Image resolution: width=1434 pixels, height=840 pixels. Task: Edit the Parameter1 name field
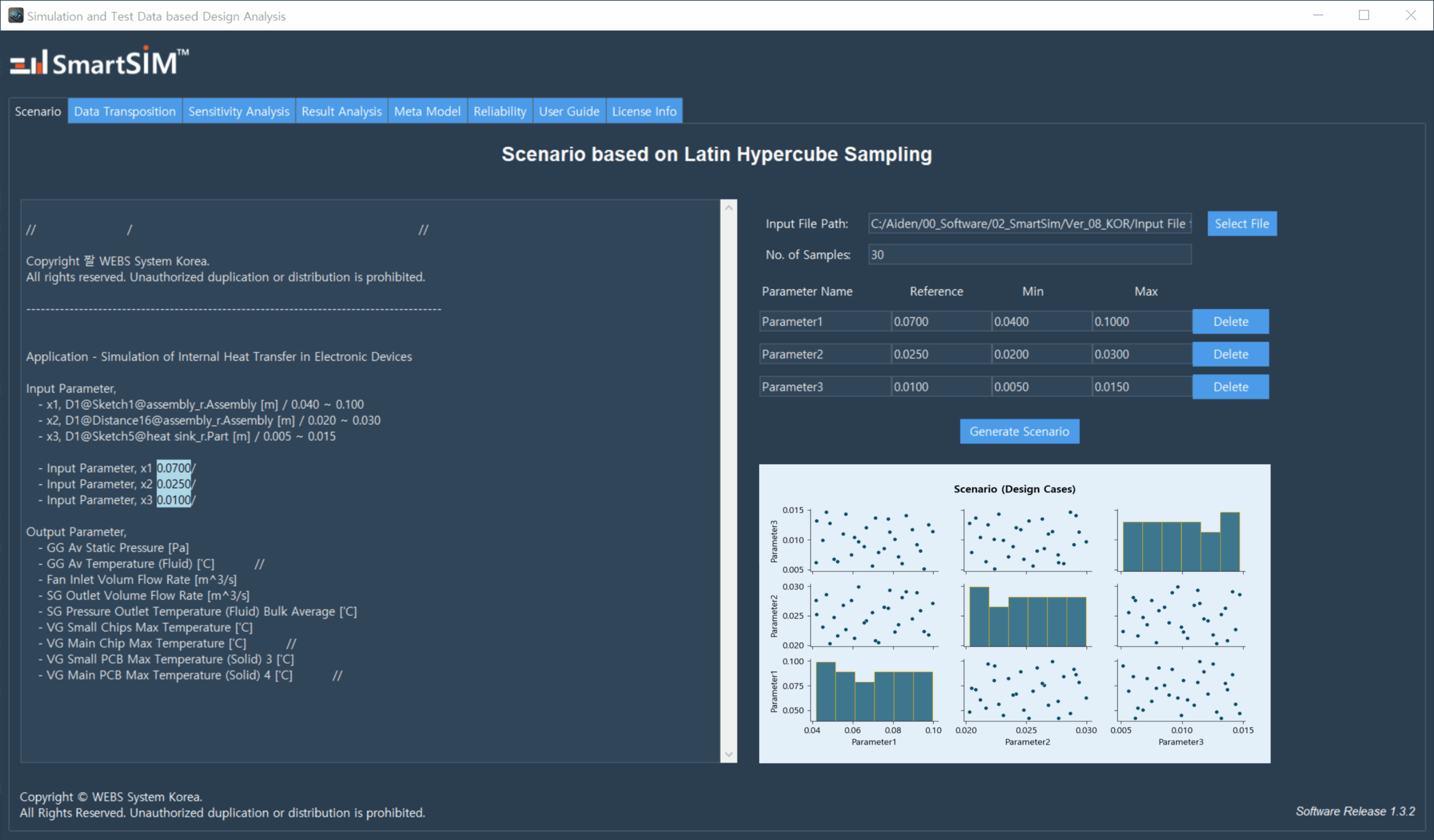(825, 321)
